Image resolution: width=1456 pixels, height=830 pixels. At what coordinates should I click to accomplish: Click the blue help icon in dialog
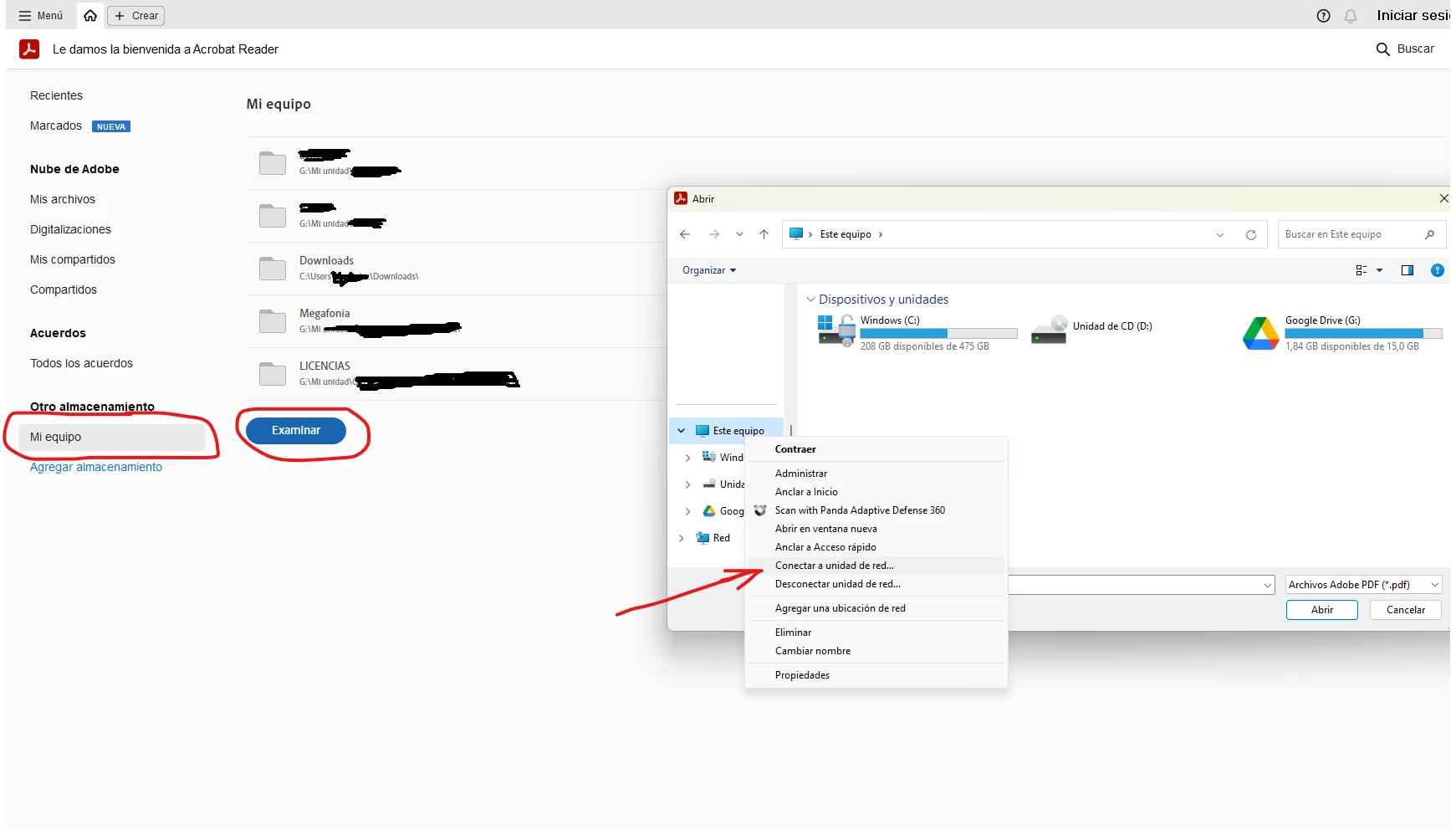point(1438,270)
